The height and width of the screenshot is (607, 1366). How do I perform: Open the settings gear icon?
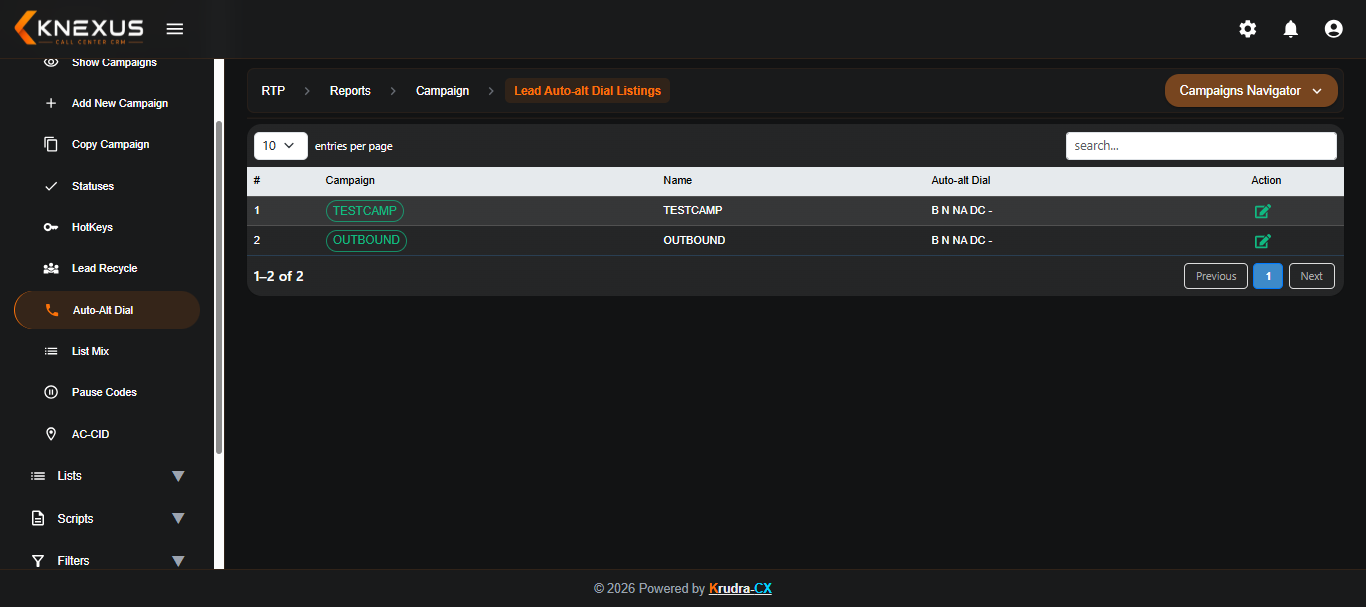click(1248, 29)
